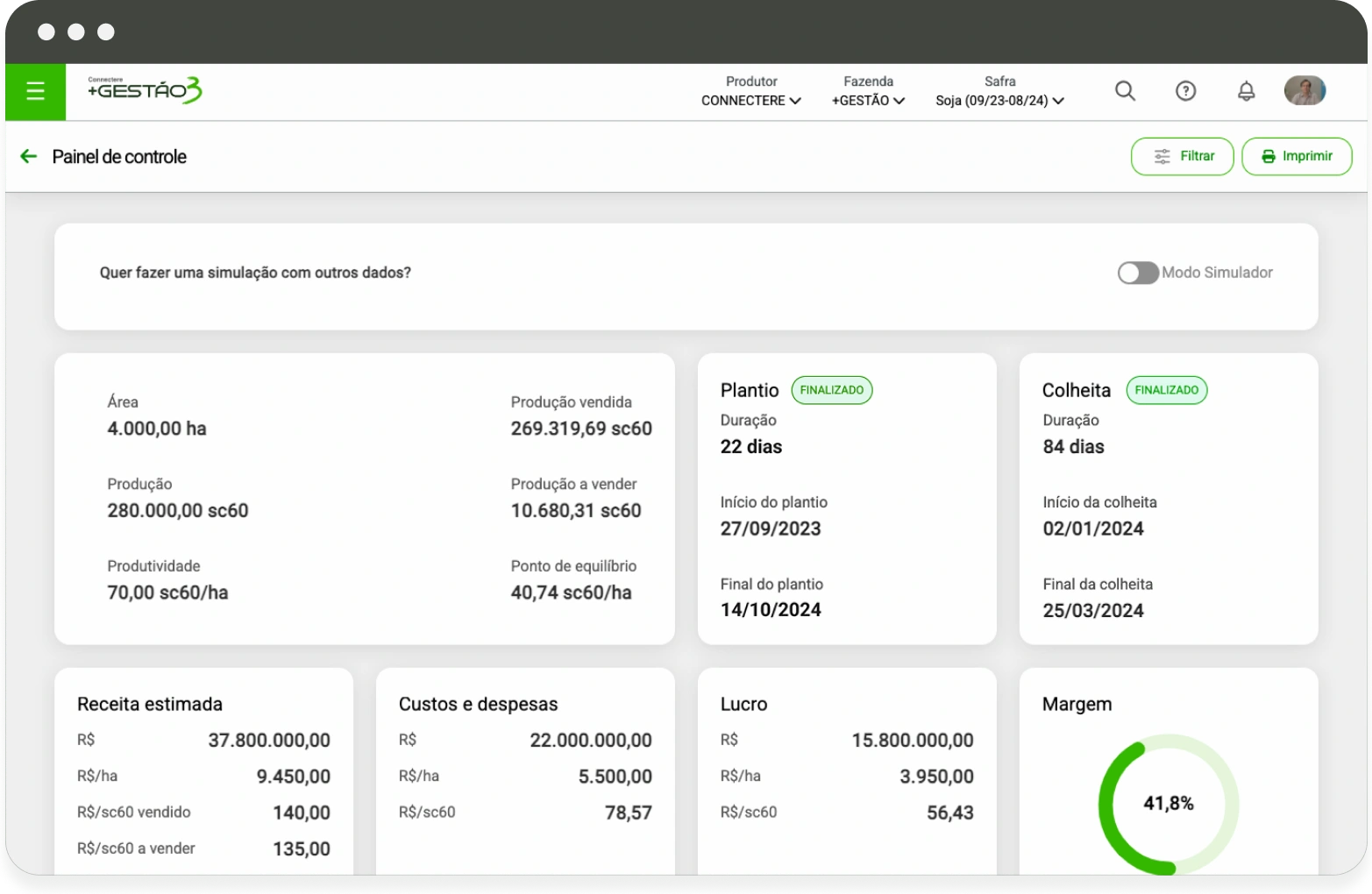Screen dimensions: 1372x894
Task: Open user profile avatar
Action: pos(1304,90)
